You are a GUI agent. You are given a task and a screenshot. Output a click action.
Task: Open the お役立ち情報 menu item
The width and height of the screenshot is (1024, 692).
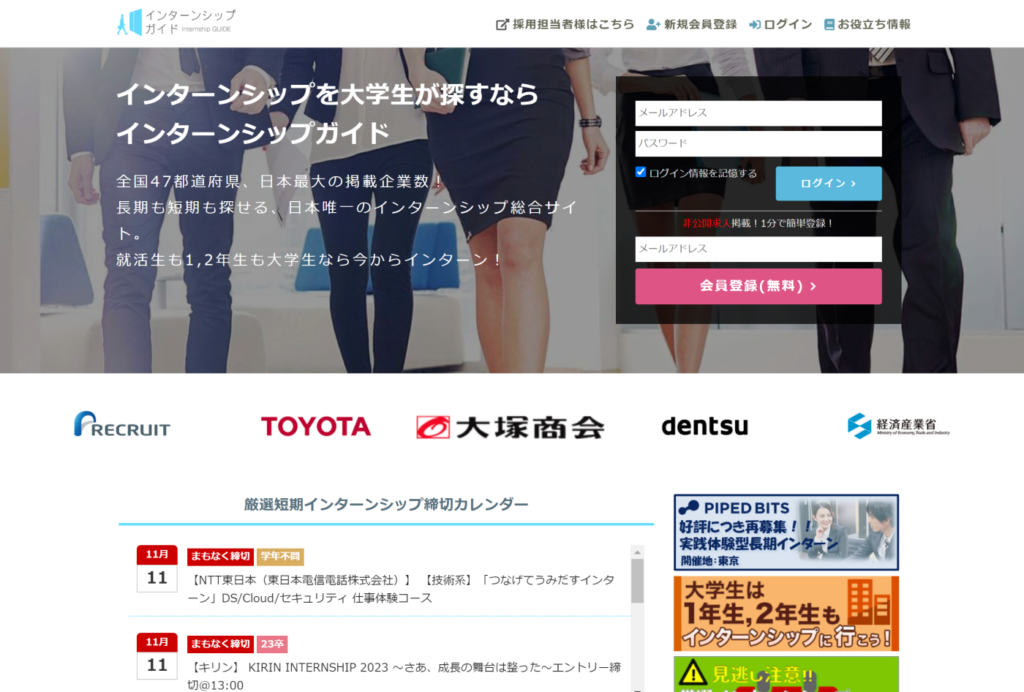tap(873, 25)
